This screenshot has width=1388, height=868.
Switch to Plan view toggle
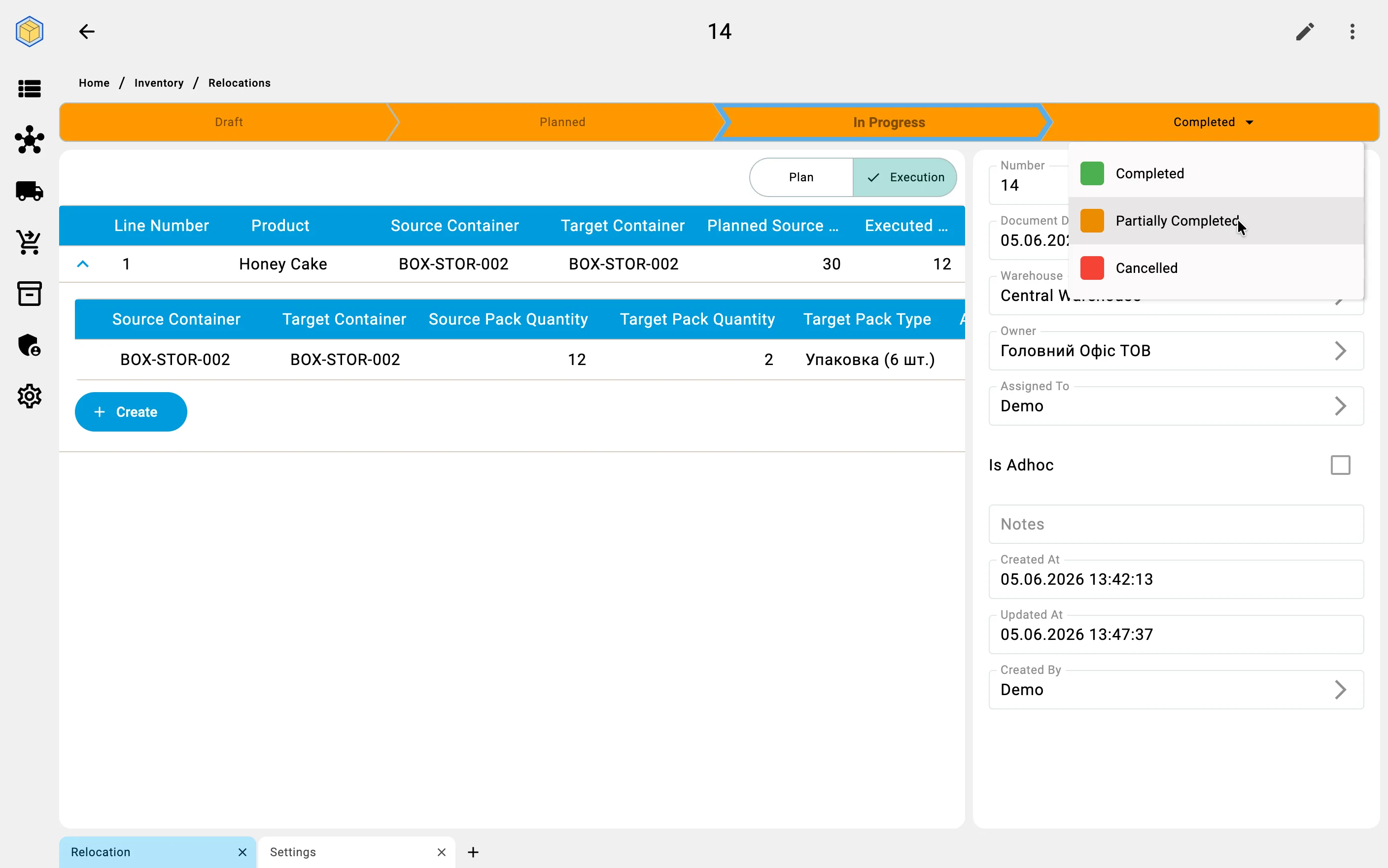(801, 177)
